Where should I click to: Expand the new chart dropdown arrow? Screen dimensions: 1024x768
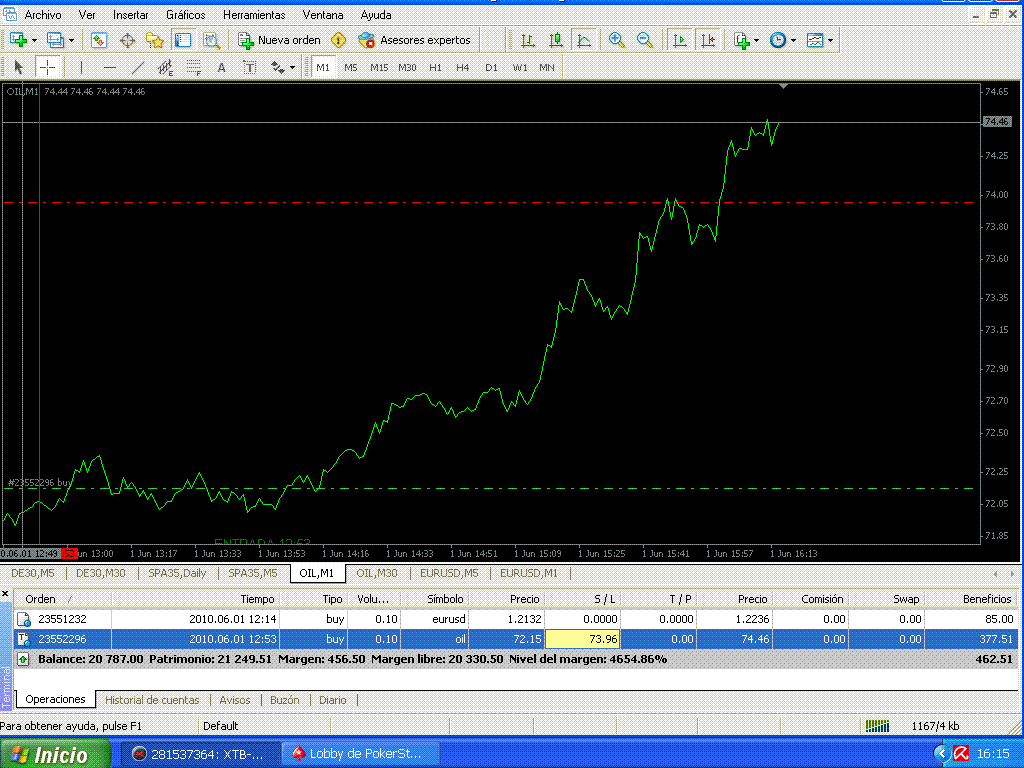click(x=34, y=40)
